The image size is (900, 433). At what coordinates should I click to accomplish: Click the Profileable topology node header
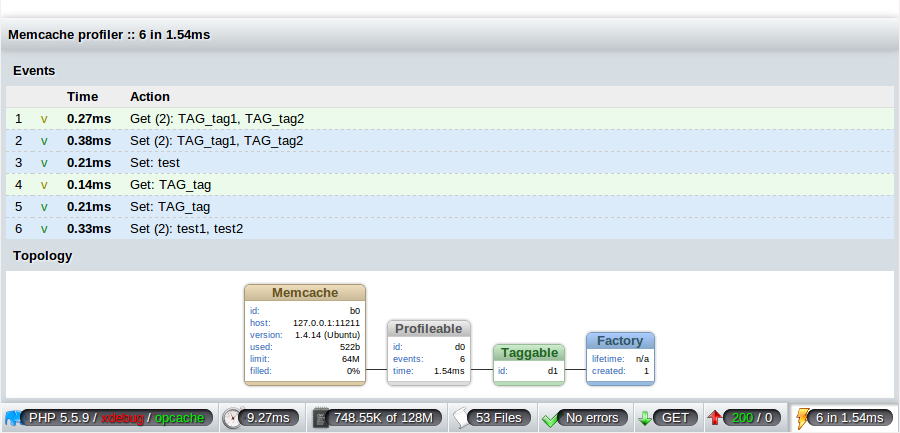(429, 328)
